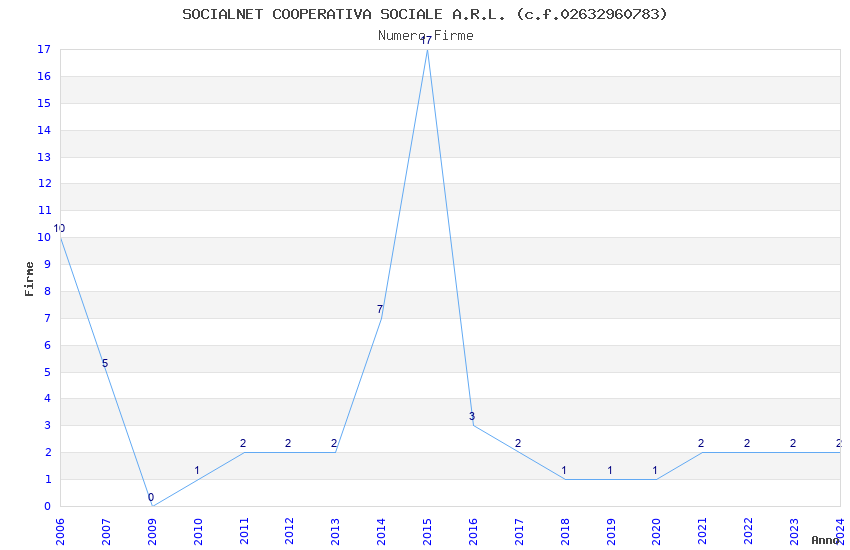Image resolution: width=850 pixels, height=550 pixels.
Task: Click the data label 2 above 2021
Action: [x=701, y=443]
